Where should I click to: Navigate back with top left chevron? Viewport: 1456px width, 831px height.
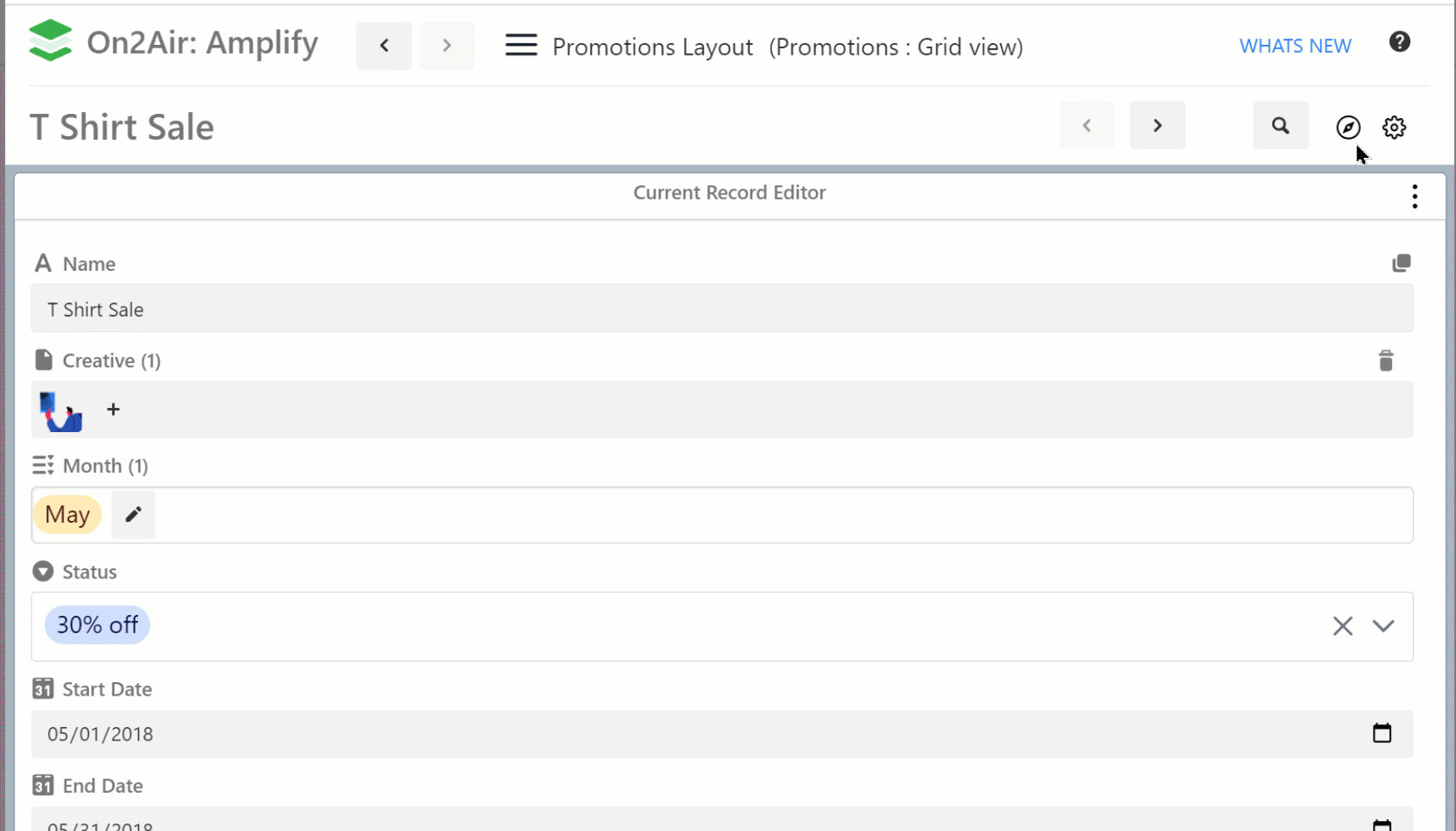pyautogui.click(x=384, y=46)
